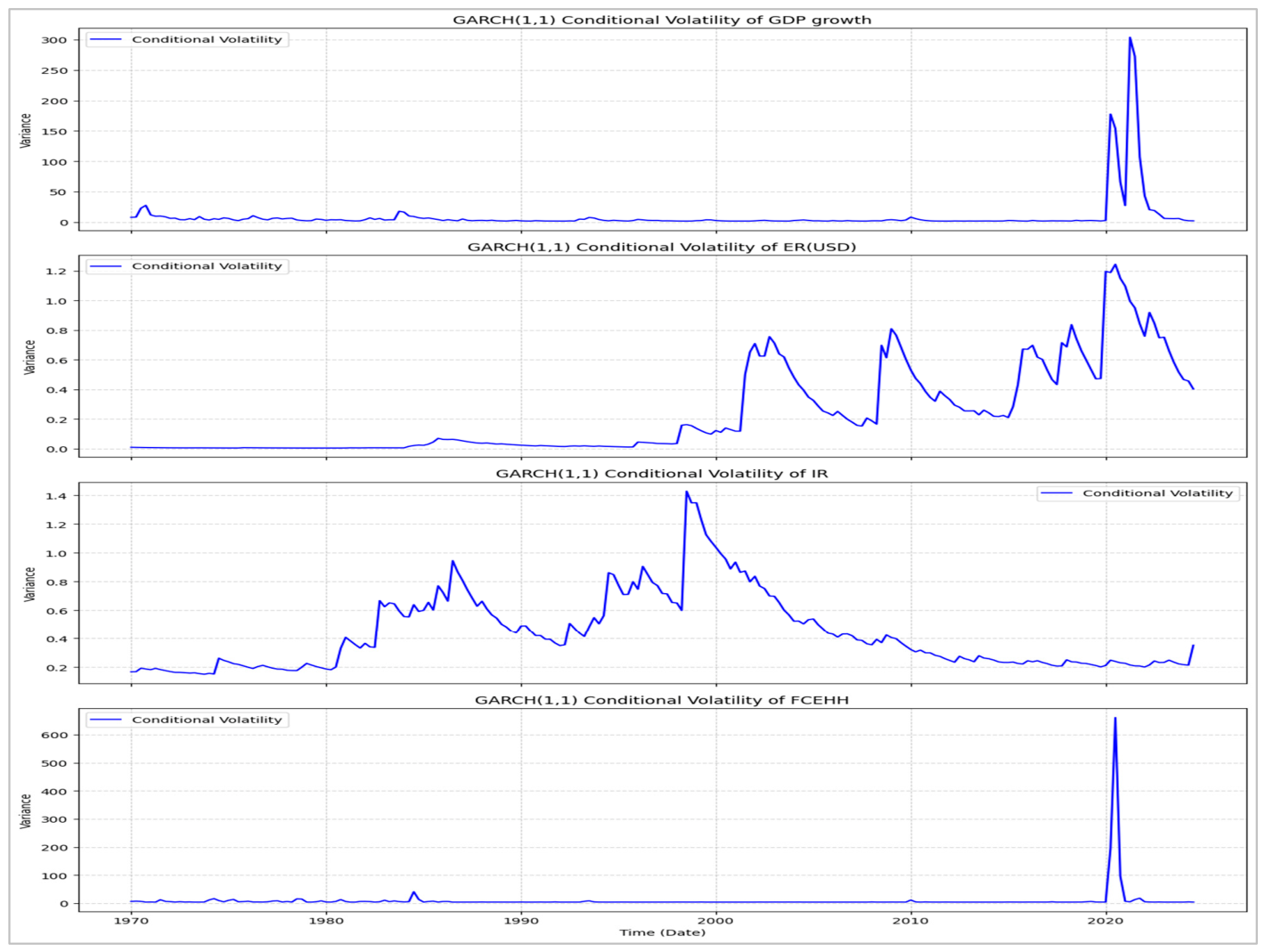Click the IR conditional volatility chart title

[x=662, y=473]
